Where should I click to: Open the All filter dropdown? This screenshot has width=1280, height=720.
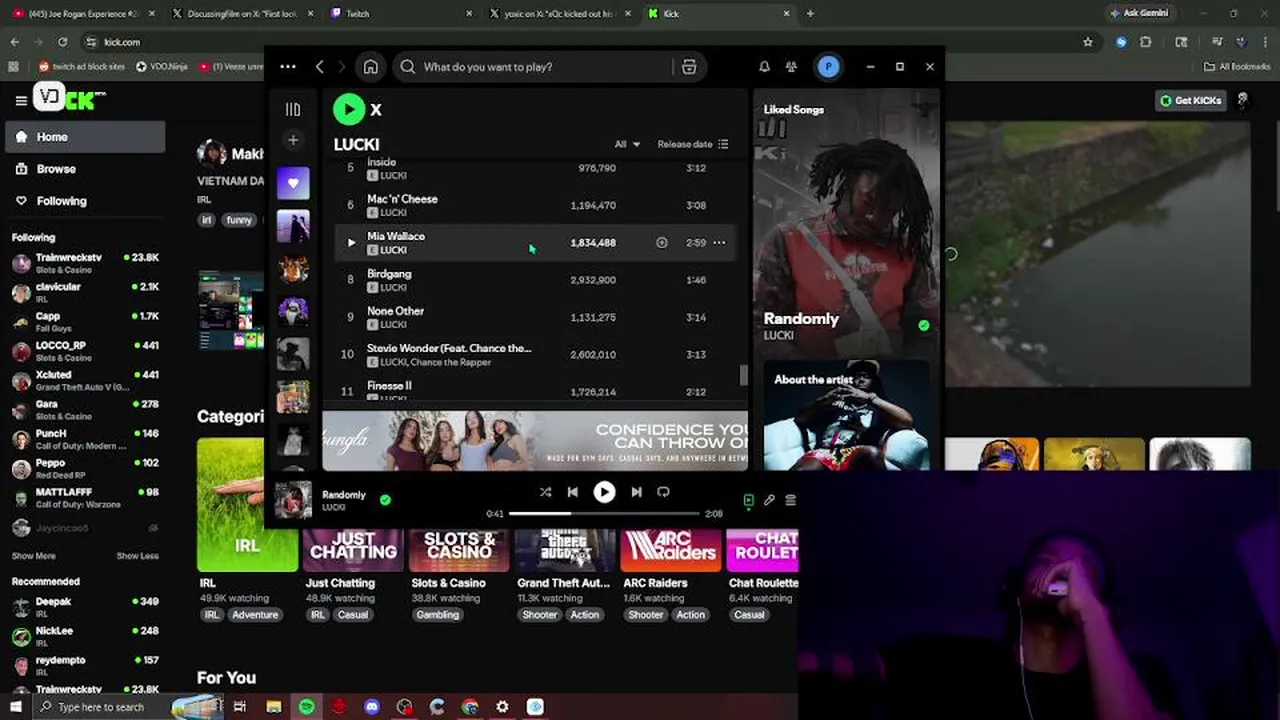[x=627, y=144]
